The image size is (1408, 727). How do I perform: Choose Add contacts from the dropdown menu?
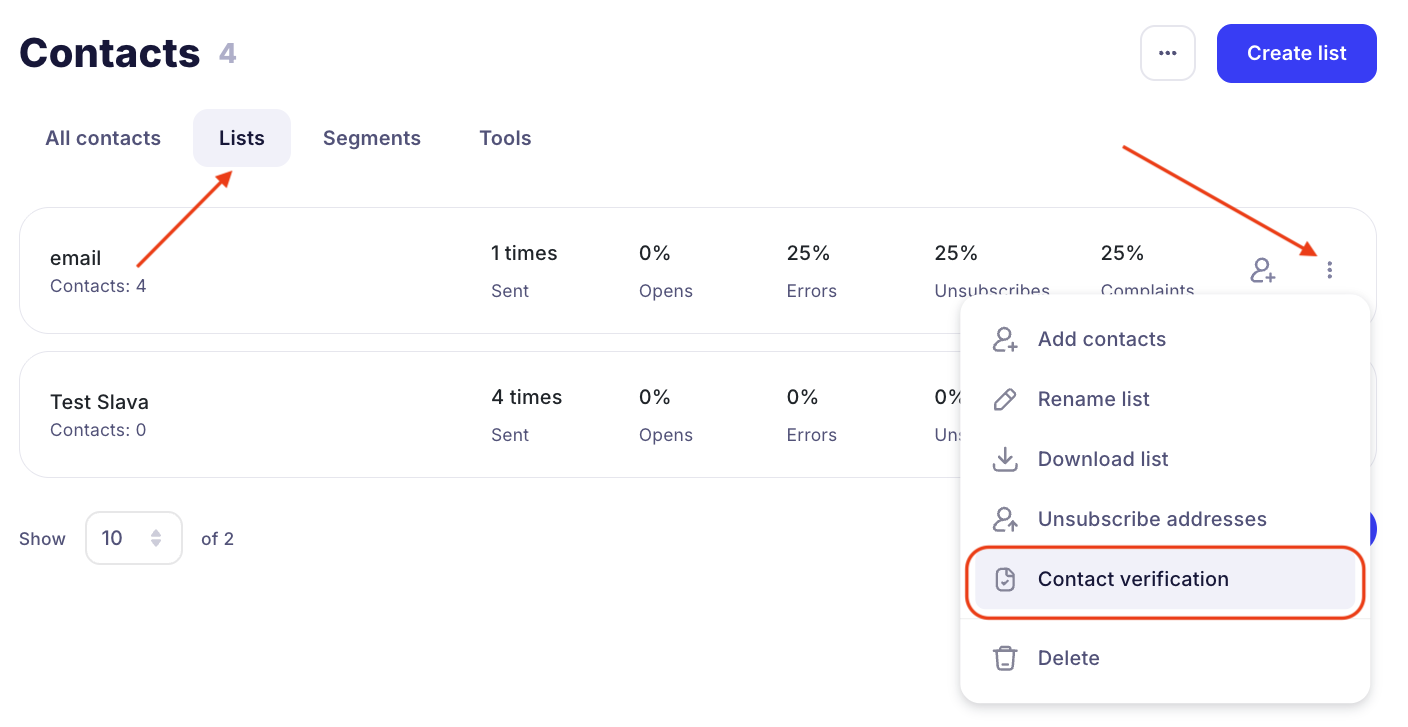coord(1101,339)
